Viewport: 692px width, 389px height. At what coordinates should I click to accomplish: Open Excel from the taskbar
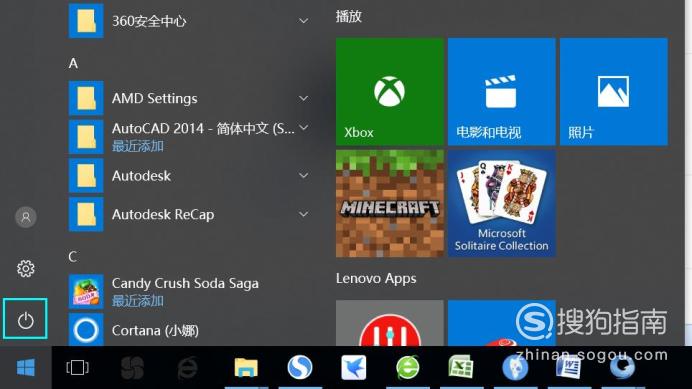tap(461, 367)
